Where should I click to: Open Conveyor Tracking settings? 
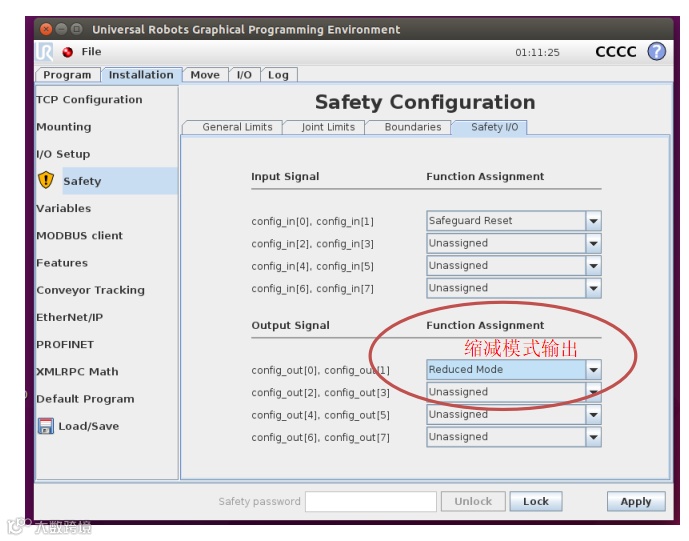tap(91, 290)
